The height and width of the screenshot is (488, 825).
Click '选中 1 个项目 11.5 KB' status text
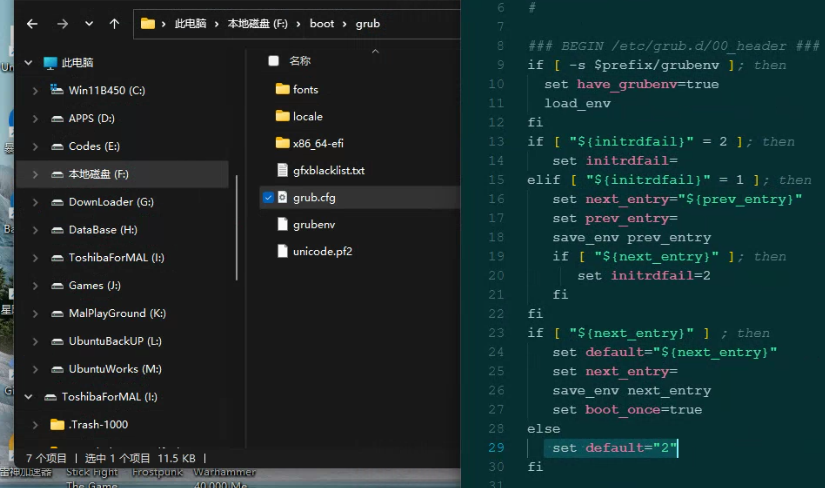click(140, 459)
